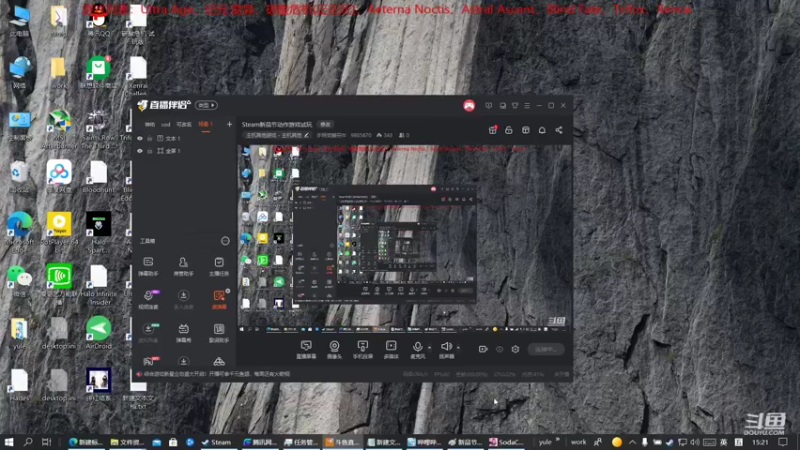The width and height of the screenshot is (800, 450).
Task: Open the Hades desktop shortcut
Action: 19,385
